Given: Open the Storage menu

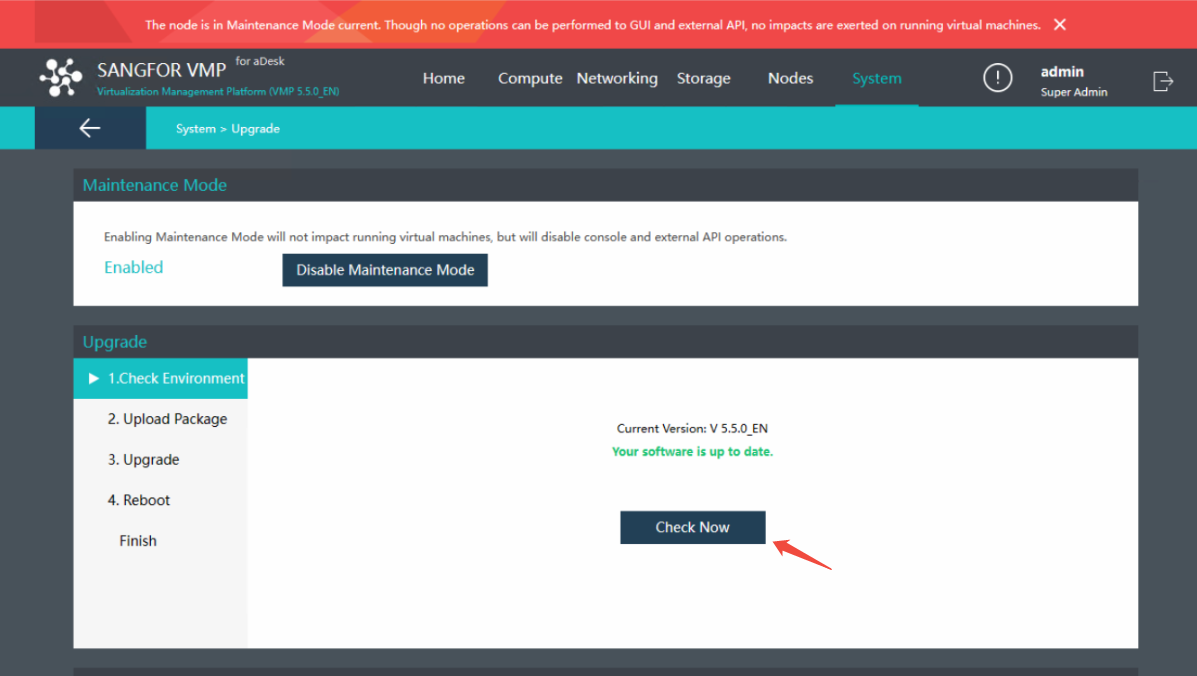Looking at the screenshot, I should 703,79.
